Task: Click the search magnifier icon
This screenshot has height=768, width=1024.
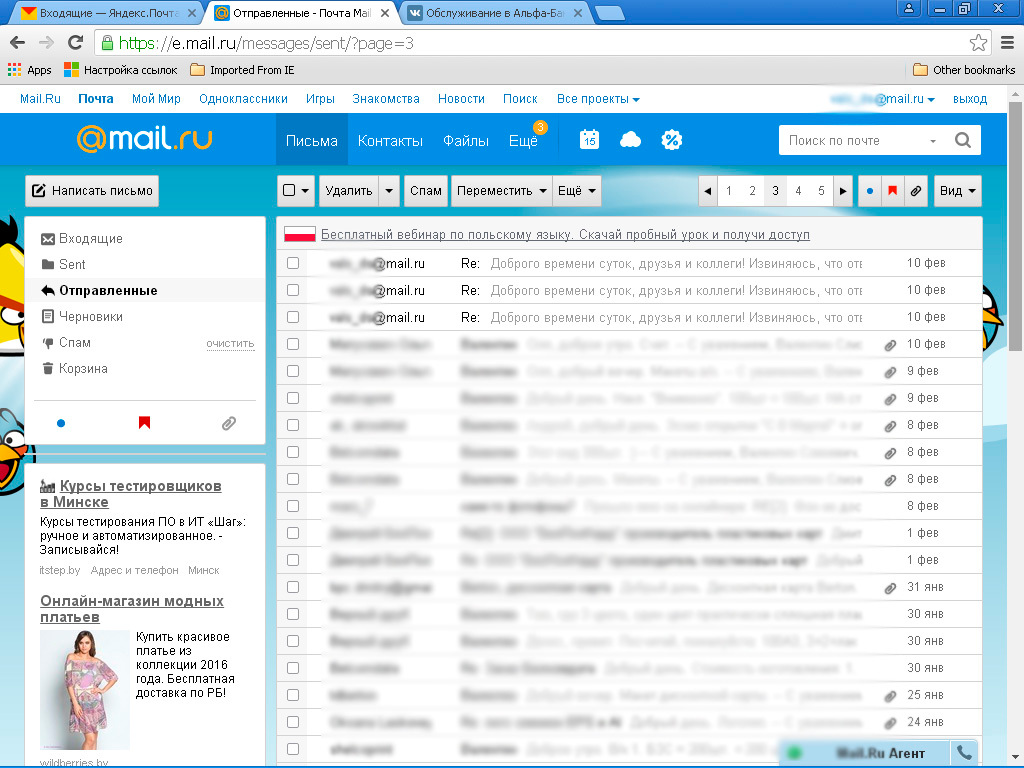Action: (963, 140)
